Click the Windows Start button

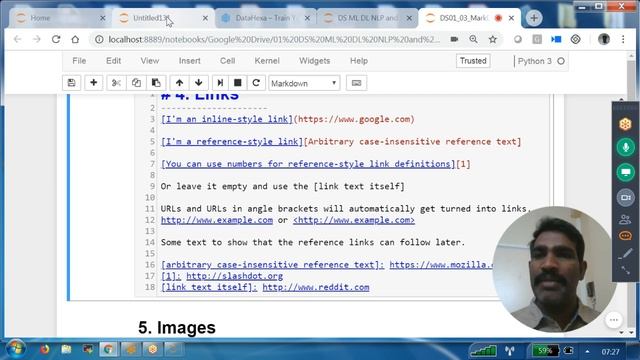[x=15, y=349]
